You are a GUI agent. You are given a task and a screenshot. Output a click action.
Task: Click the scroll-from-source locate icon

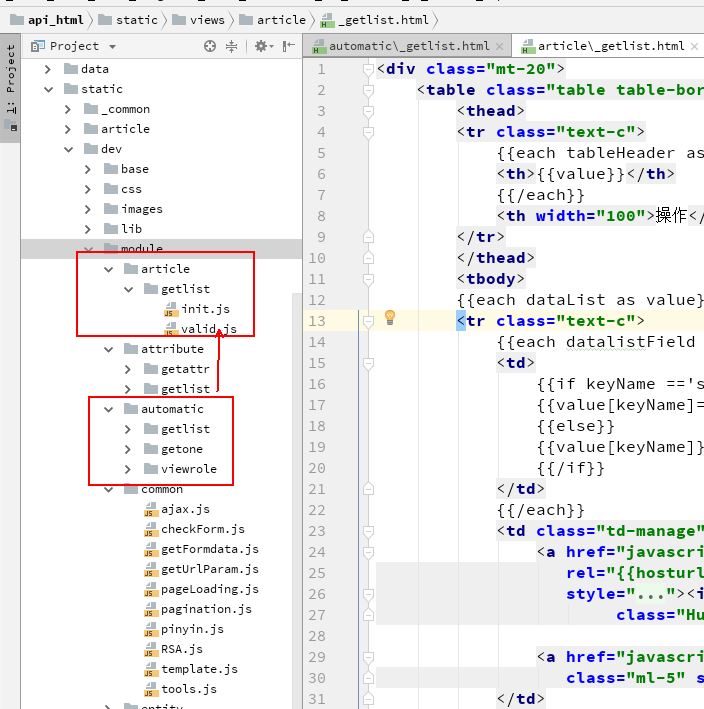(210, 46)
